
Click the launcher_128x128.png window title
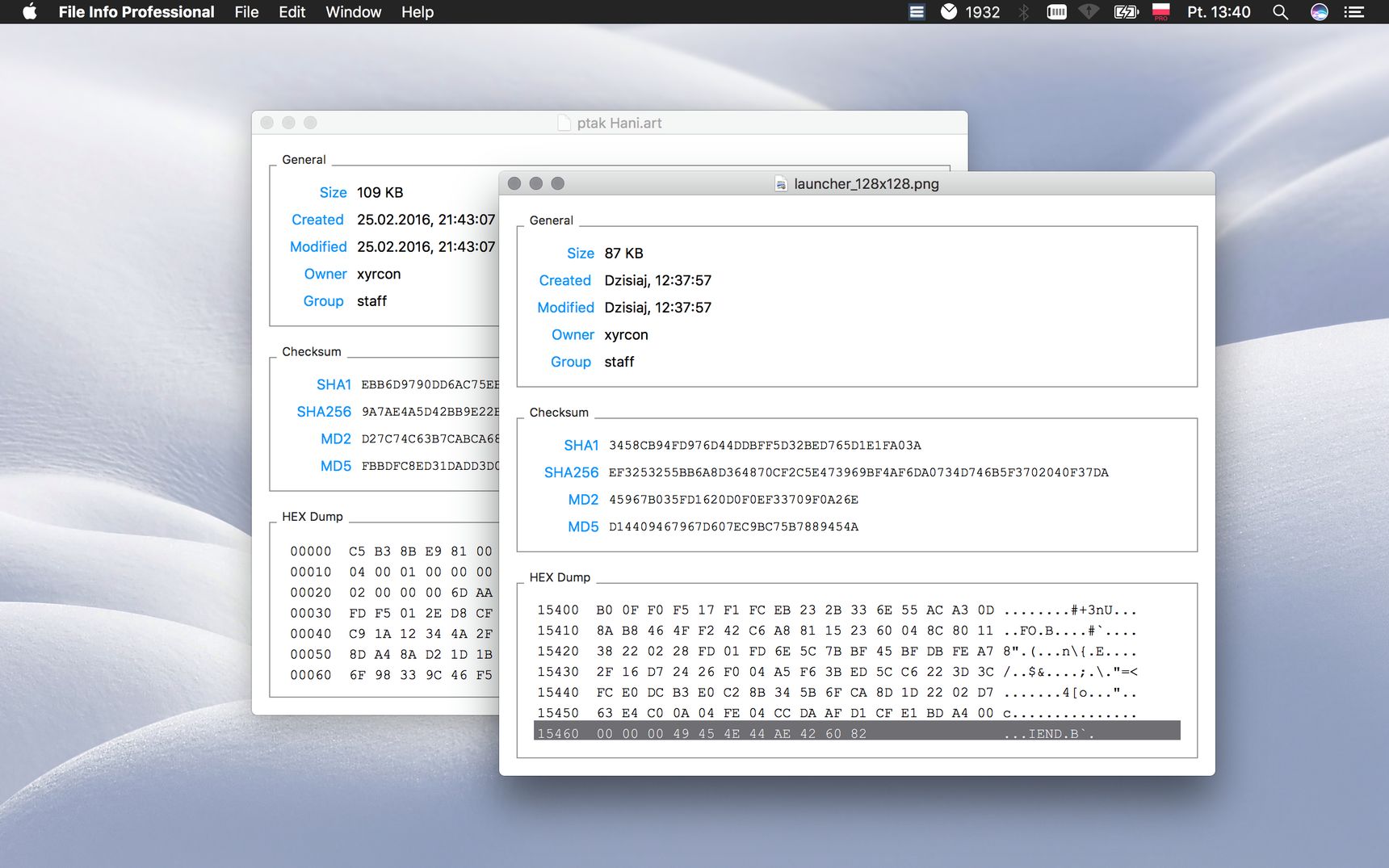coord(867,184)
